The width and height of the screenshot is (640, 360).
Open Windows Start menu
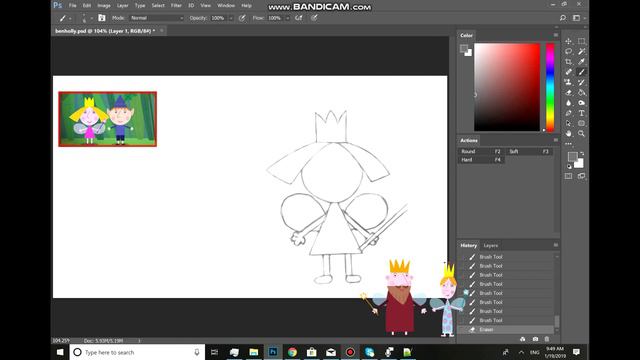60,352
